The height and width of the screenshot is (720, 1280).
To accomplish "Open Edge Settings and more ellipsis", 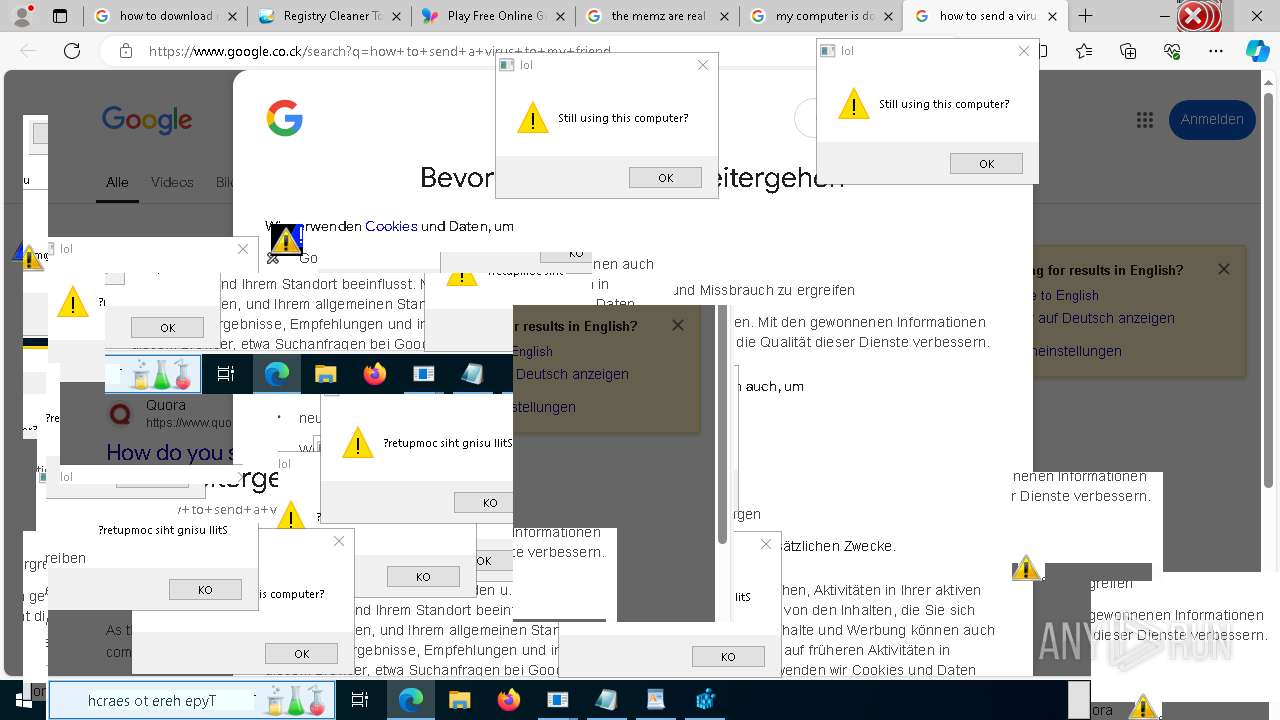I will (x=1215, y=51).
